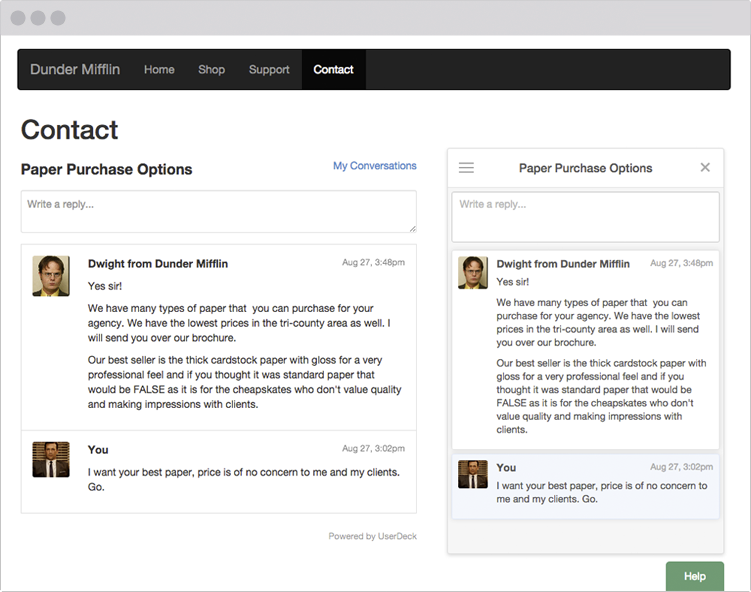Click the "Paper Purchase Options" widget title
Viewport: 751px width, 592px height.
click(585, 168)
